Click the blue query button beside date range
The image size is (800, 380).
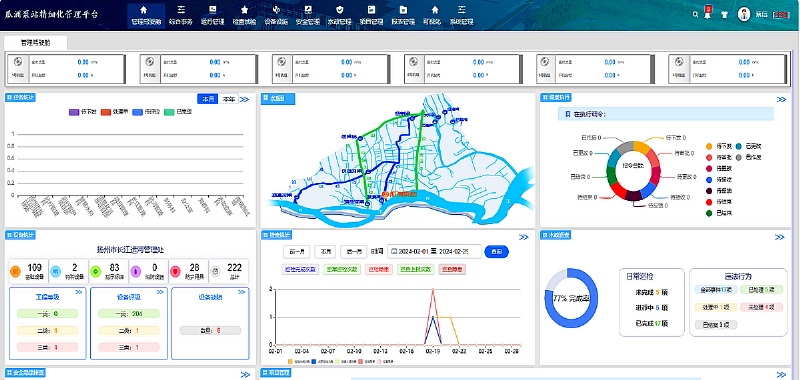point(496,251)
